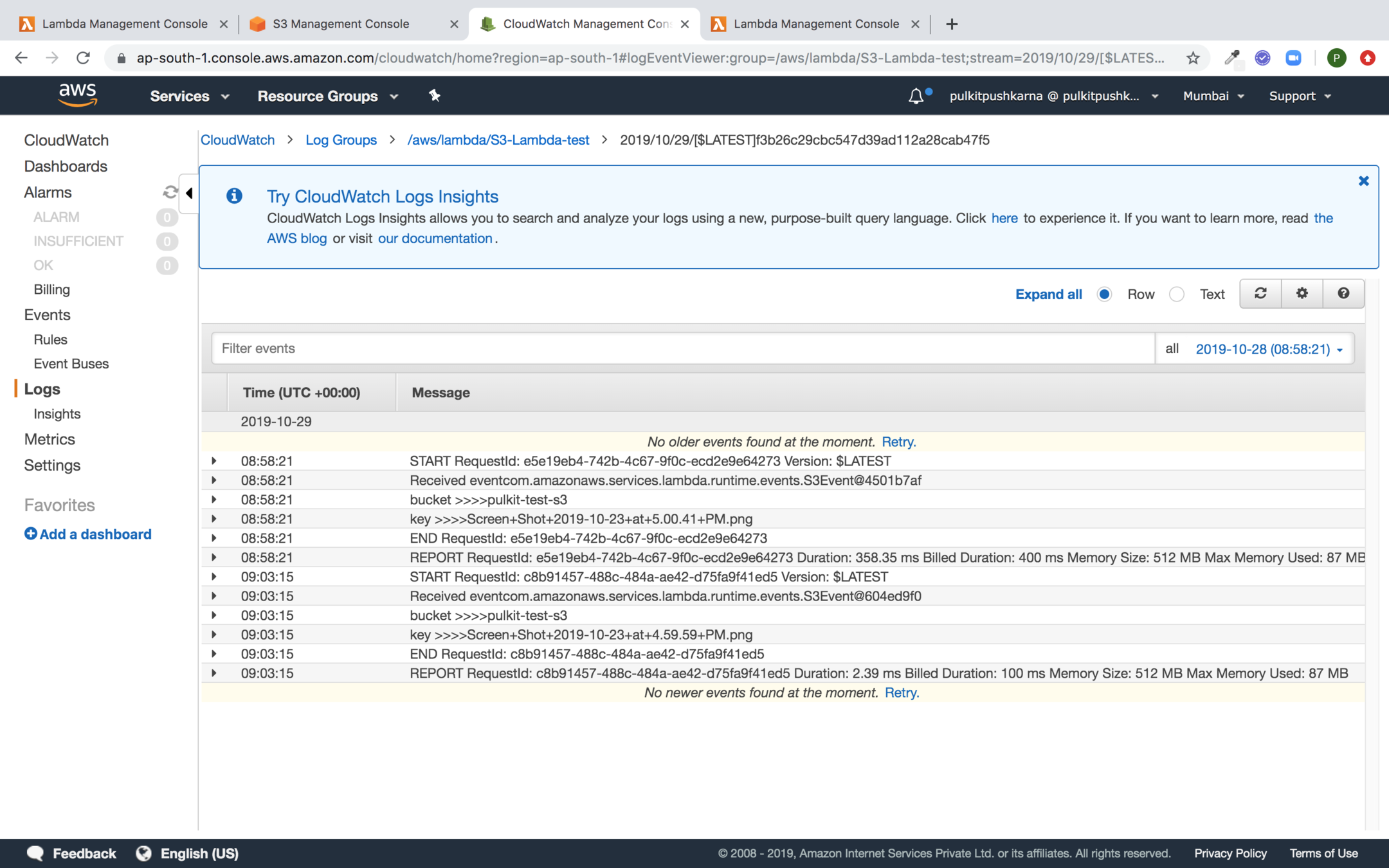Open the Services menu dropdown
The height and width of the screenshot is (868, 1389).
(x=189, y=96)
